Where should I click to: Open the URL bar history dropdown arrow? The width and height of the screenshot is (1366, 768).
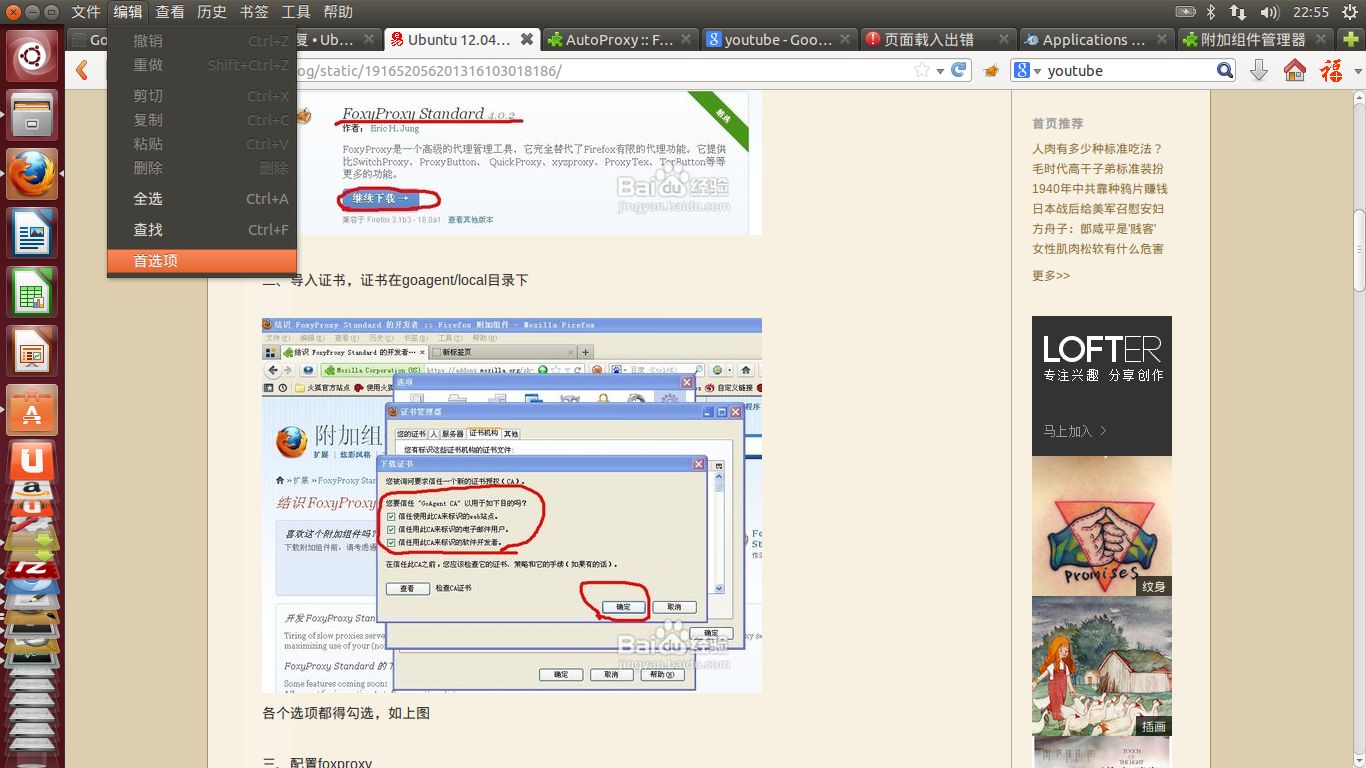(x=940, y=71)
